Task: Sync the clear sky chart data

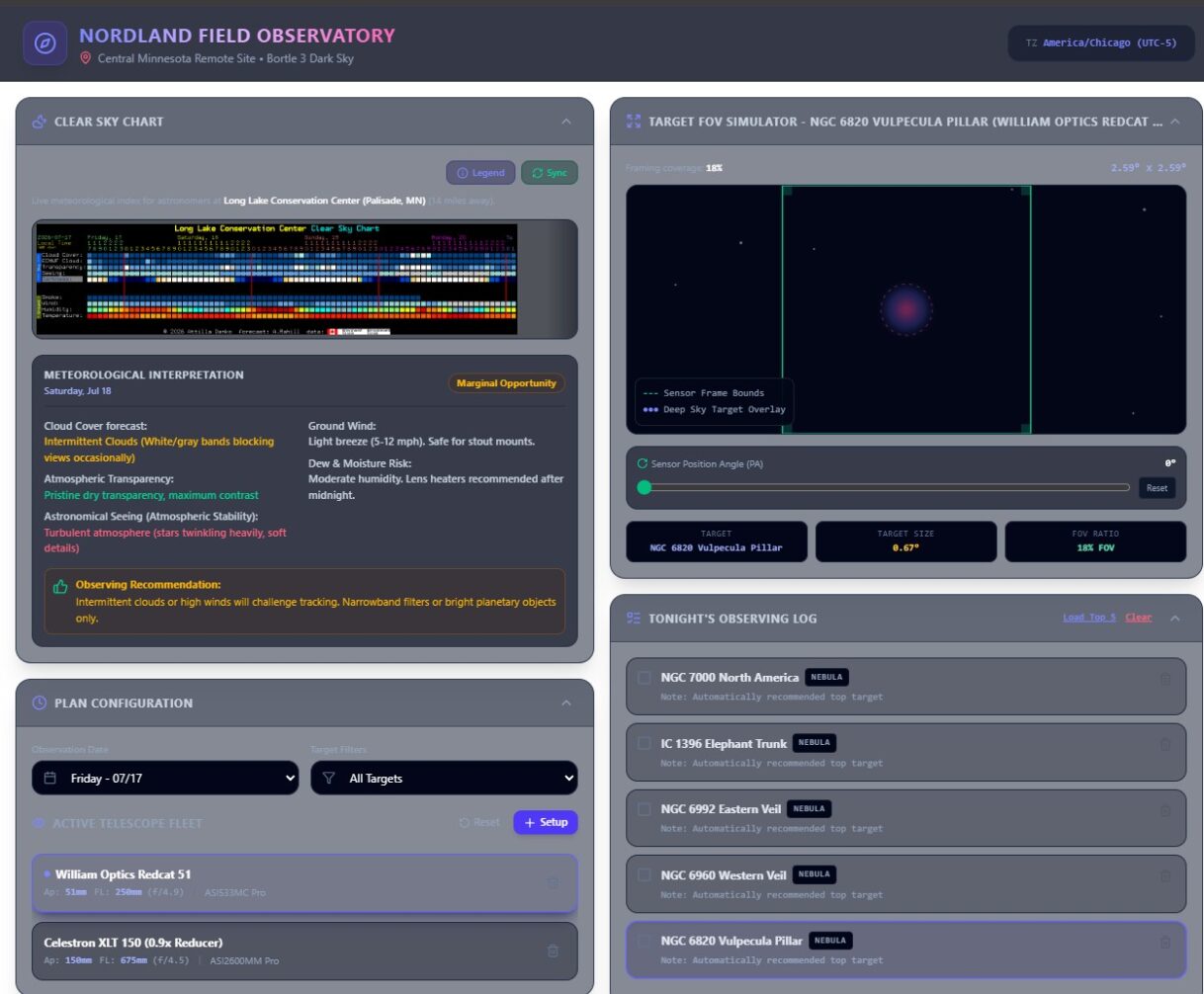Action: pos(550,173)
